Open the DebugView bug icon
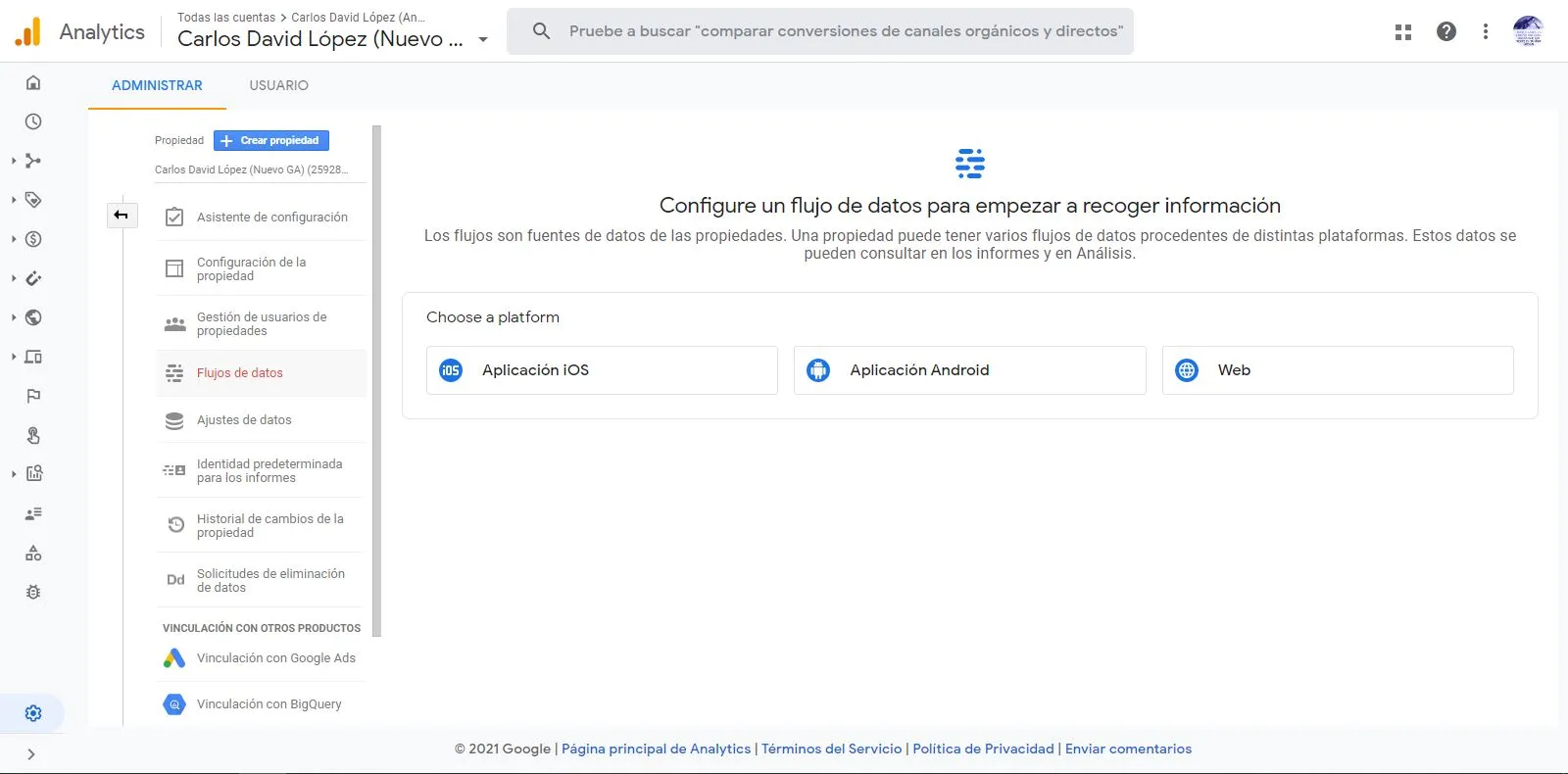The image size is (1568, 774). 33,592
